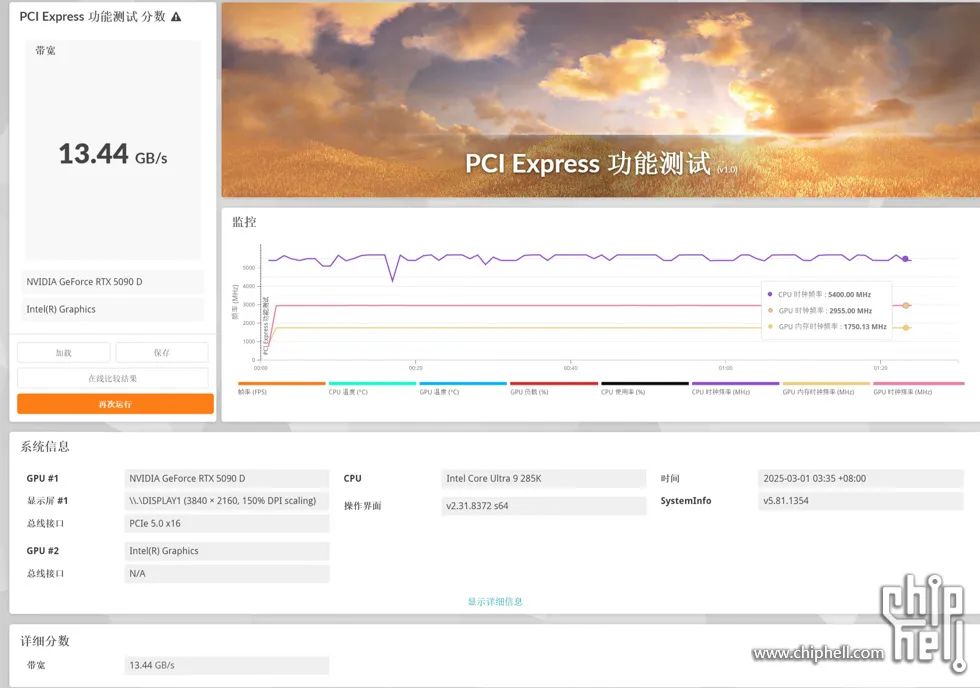Click the 13.44 GB/s bandwidth score
The height and width of the screenshot is (688, 980).
click(113, 154)
